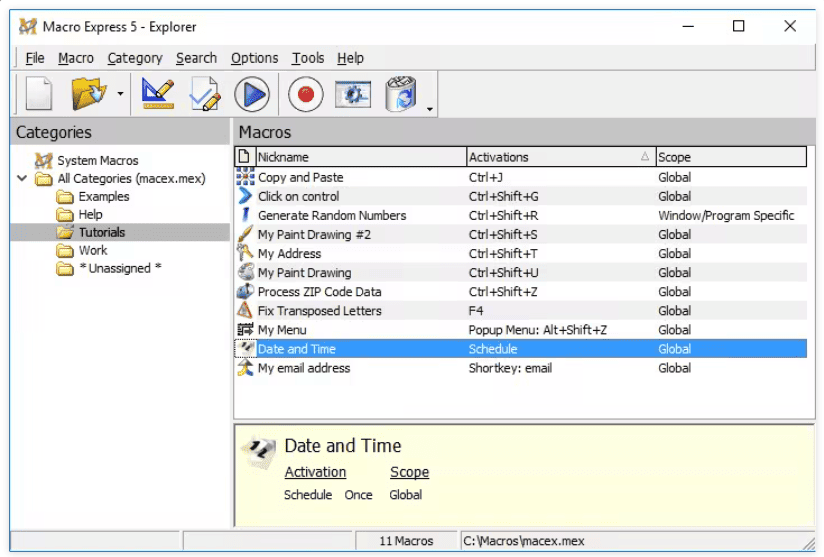Select the My Menu macro name
The image size is (824, 557).
click(282, 330)
